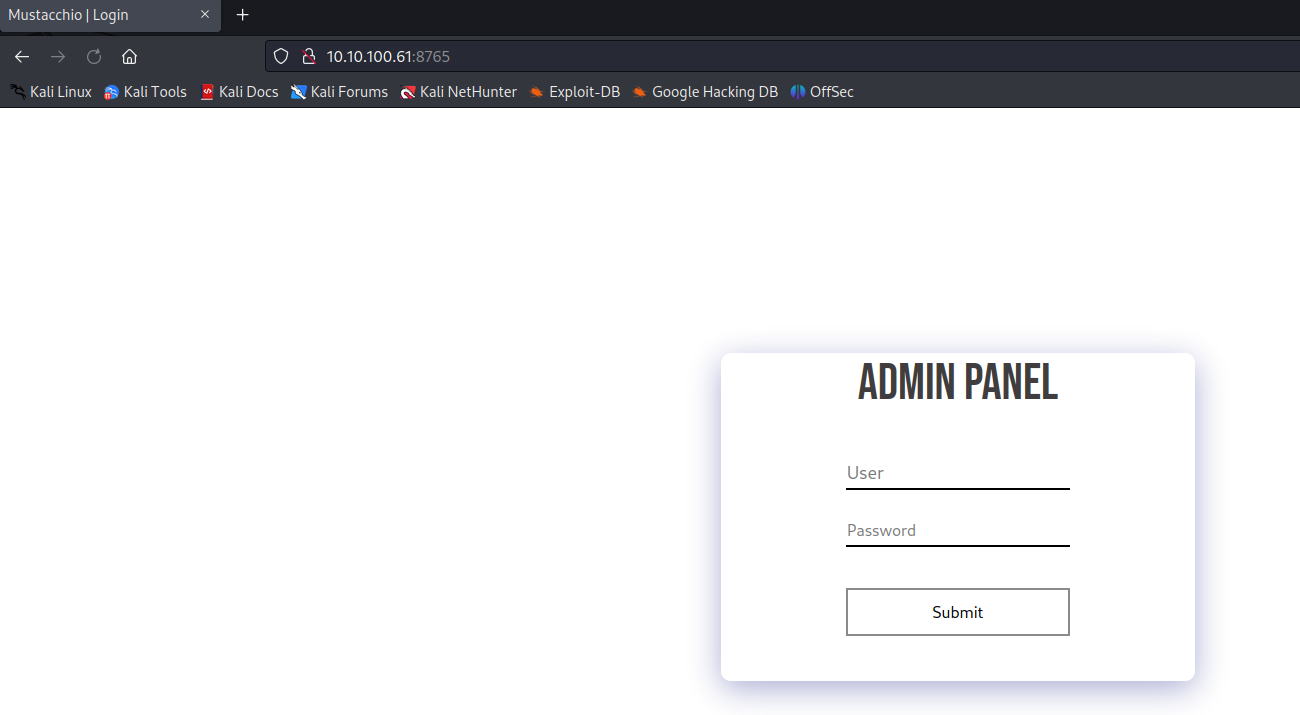
Task: Focus the Password input field
Action: coord(958,530)
